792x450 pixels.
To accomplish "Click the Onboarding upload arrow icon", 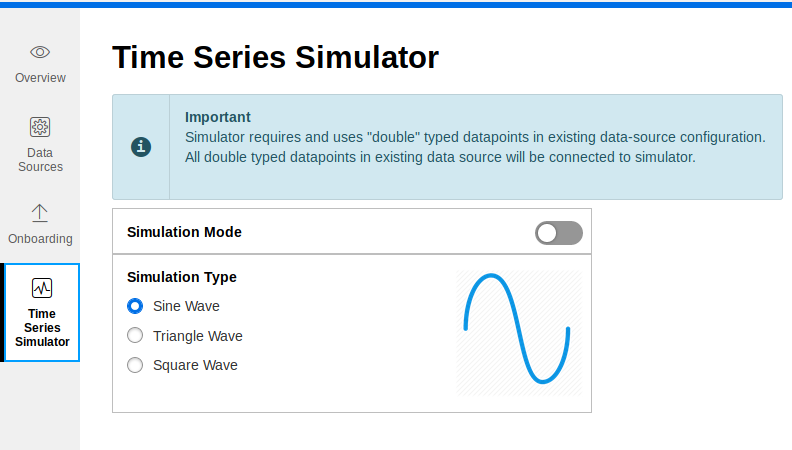I will (40, 213).
